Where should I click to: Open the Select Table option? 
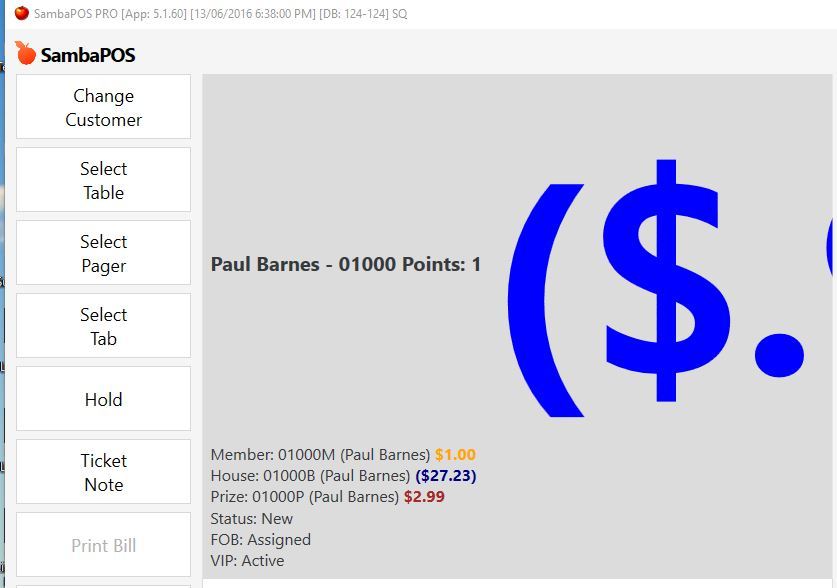click(x=104, y=180)
